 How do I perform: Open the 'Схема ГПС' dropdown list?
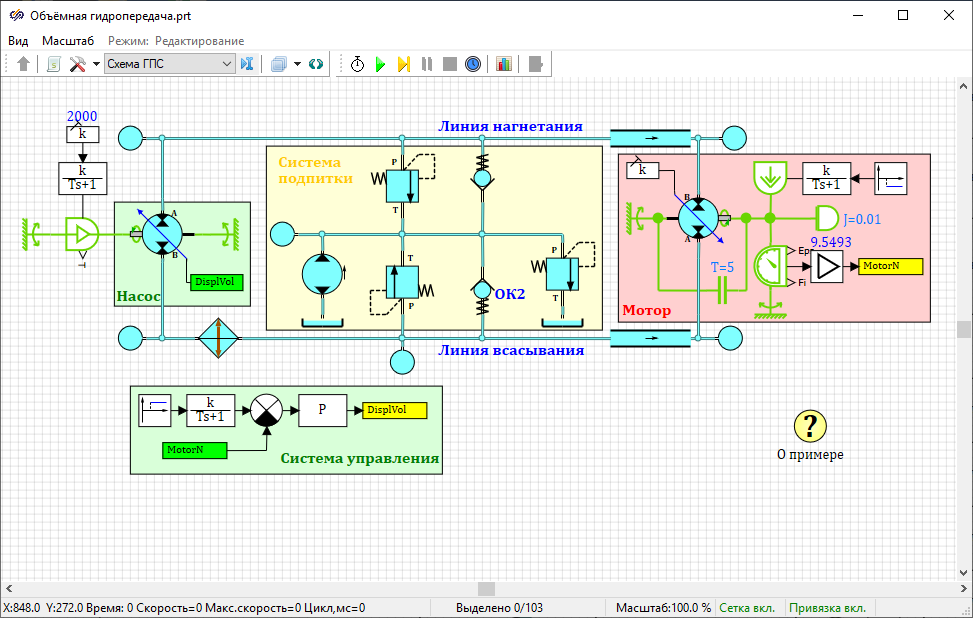(226, 64)
